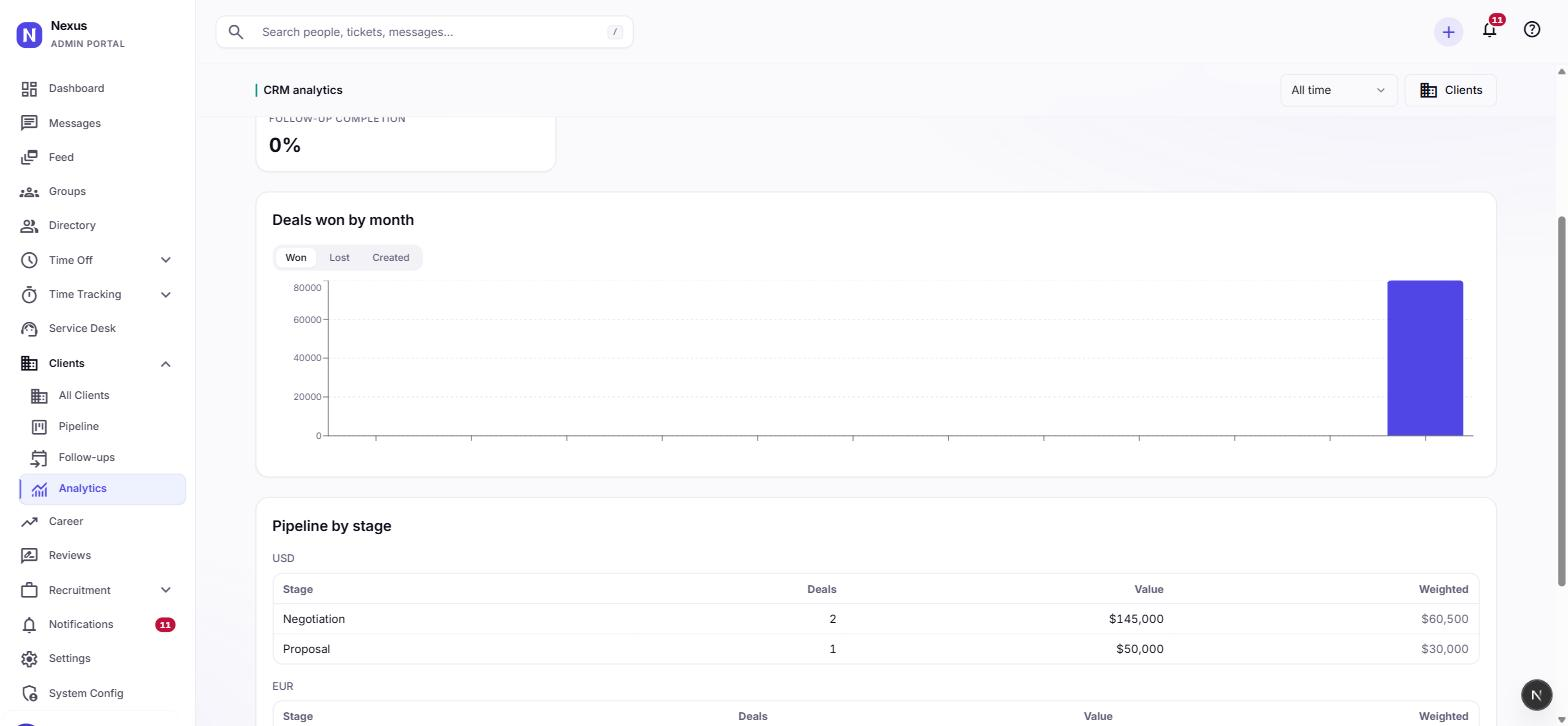Expand the Recruitment submenu chevron
Viewport: 1568px width, 726px height.
click(x=165, y=590)
